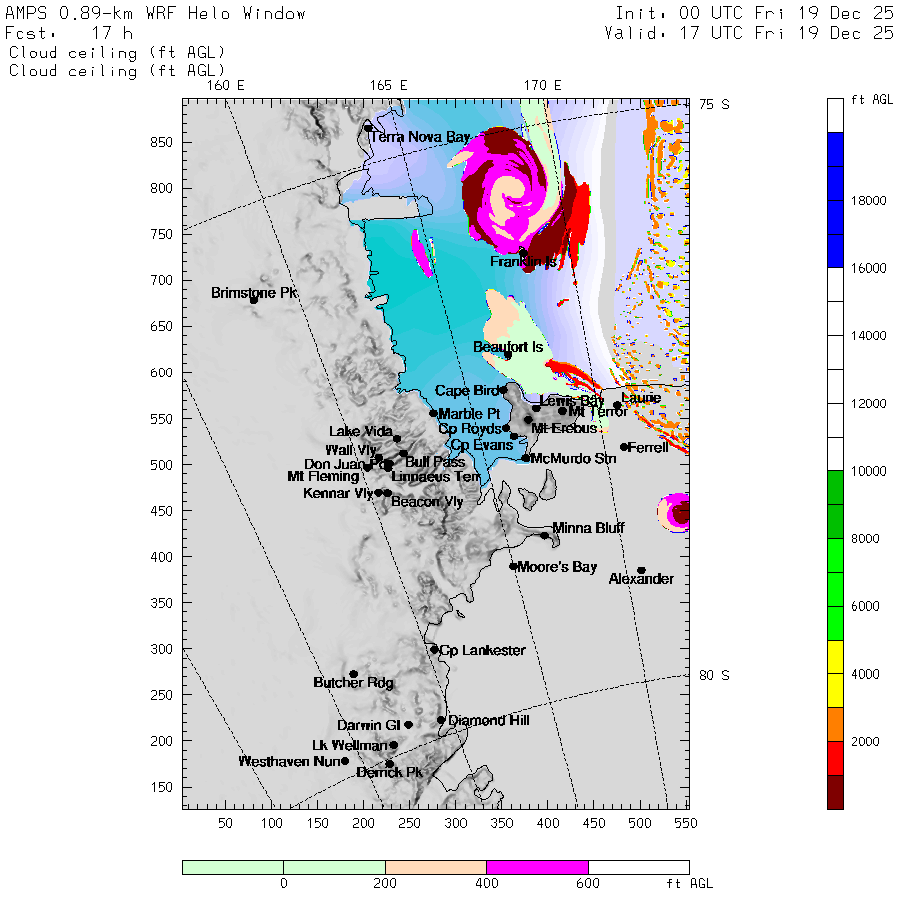Select the "Ferrell" label
Image resolution: width=900 pixels, height=900 pixels.
point(648,448)
